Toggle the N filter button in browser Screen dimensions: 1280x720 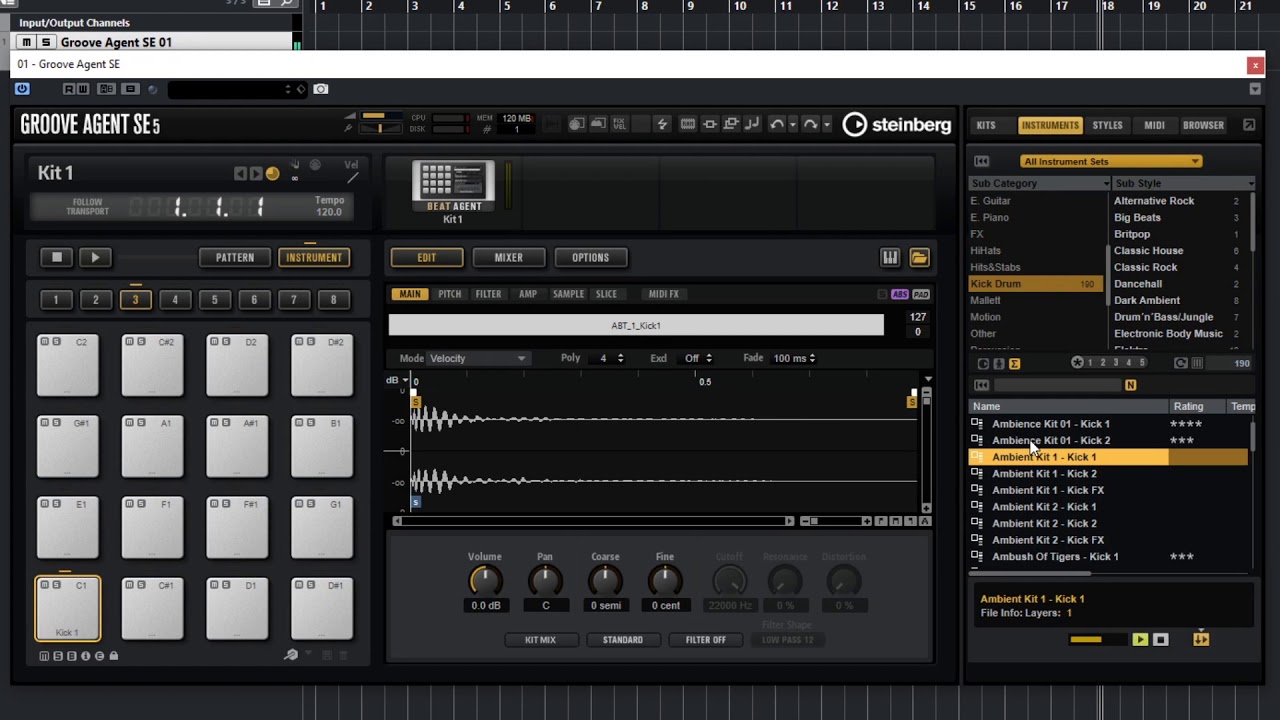[1130, 385]
